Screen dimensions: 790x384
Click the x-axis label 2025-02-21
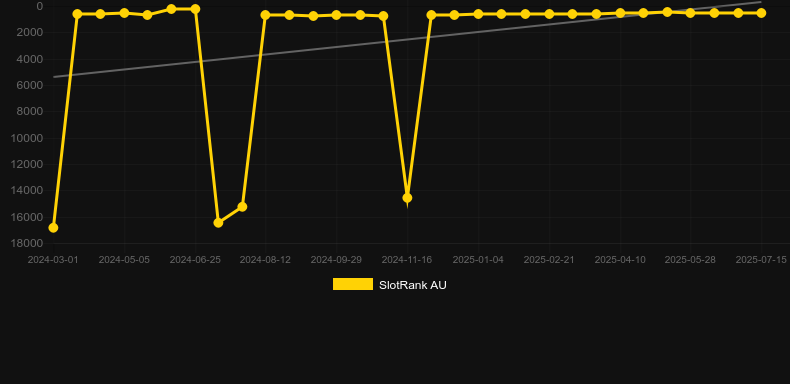[549, 260]
